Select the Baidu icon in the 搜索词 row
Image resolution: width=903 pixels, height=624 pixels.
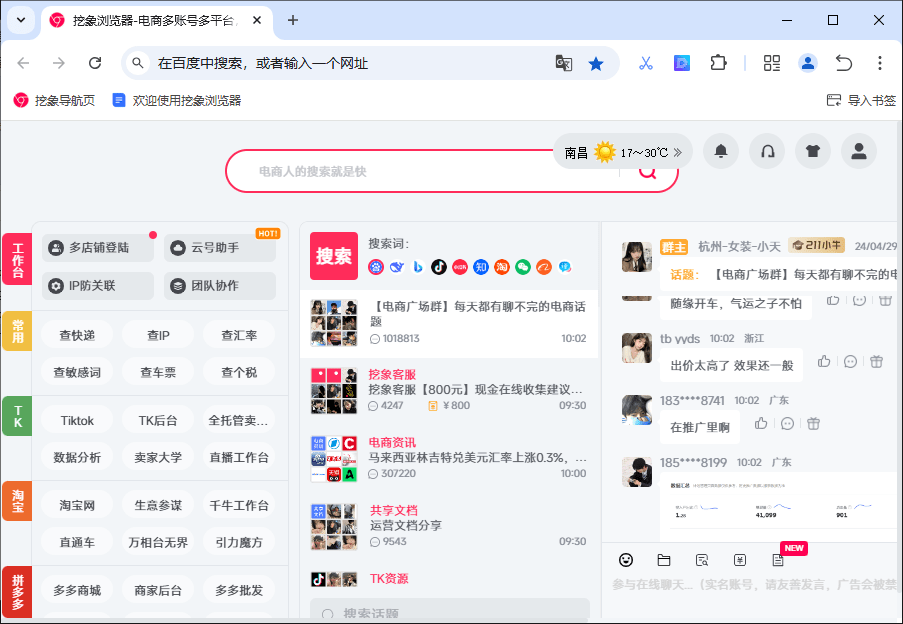pos(377,268)
